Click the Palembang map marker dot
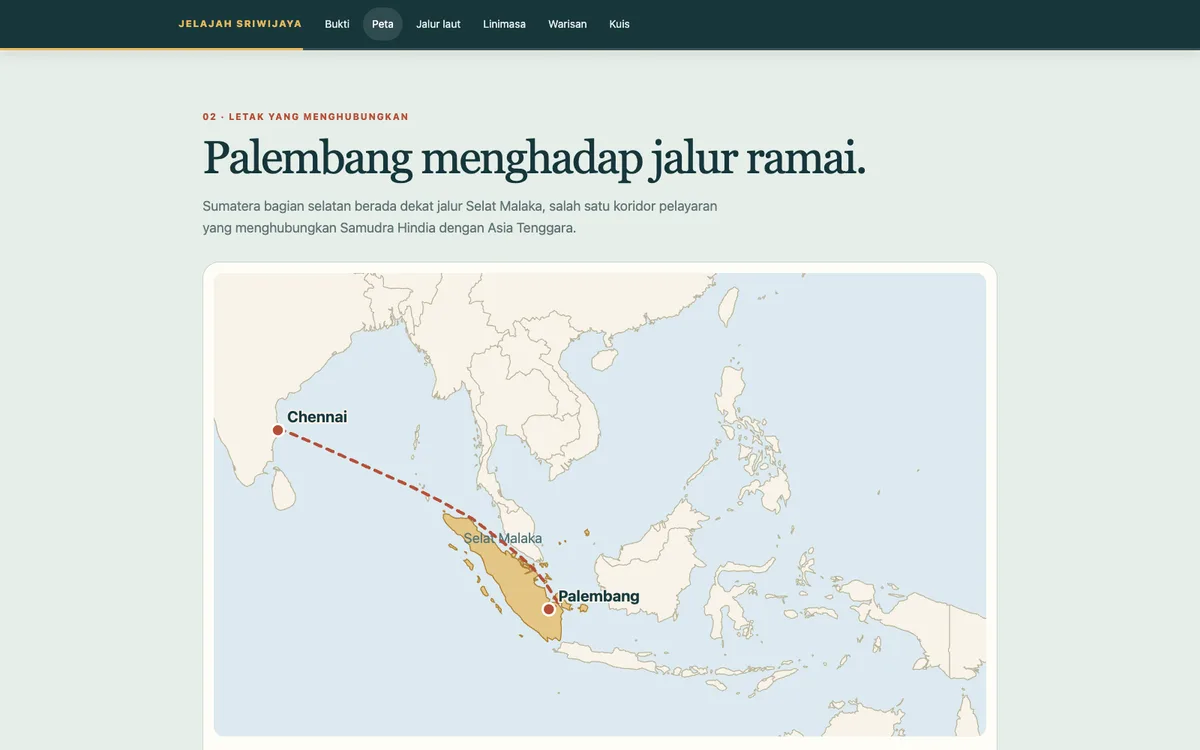The width and height of the screenshot is (1200, 750). click(548, 609)
